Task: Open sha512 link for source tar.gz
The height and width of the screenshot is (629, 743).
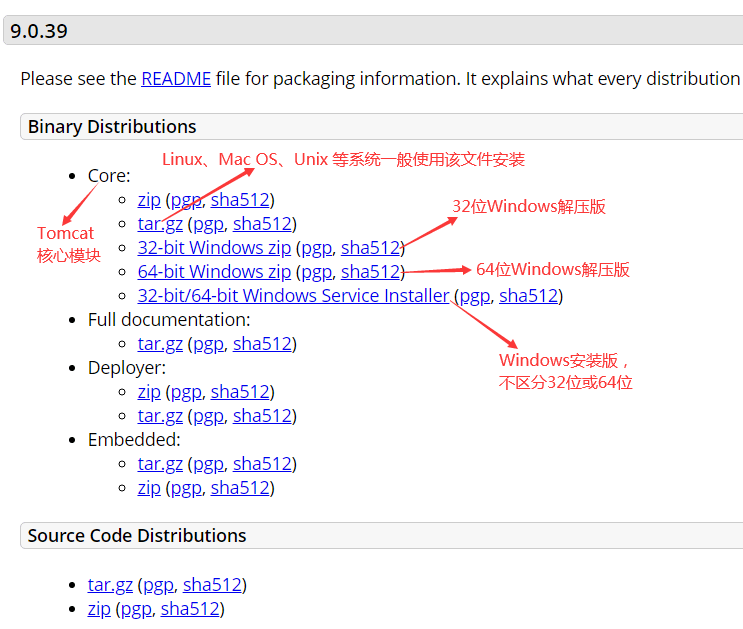Action: (212, 585)
